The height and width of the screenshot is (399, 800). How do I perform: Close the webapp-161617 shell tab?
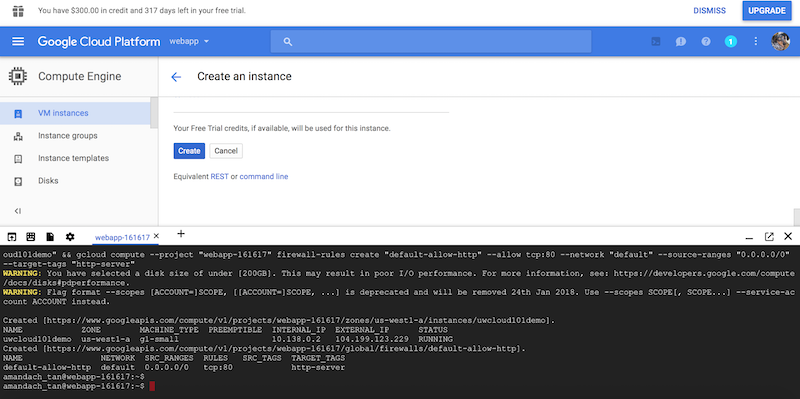pos(156,236)
